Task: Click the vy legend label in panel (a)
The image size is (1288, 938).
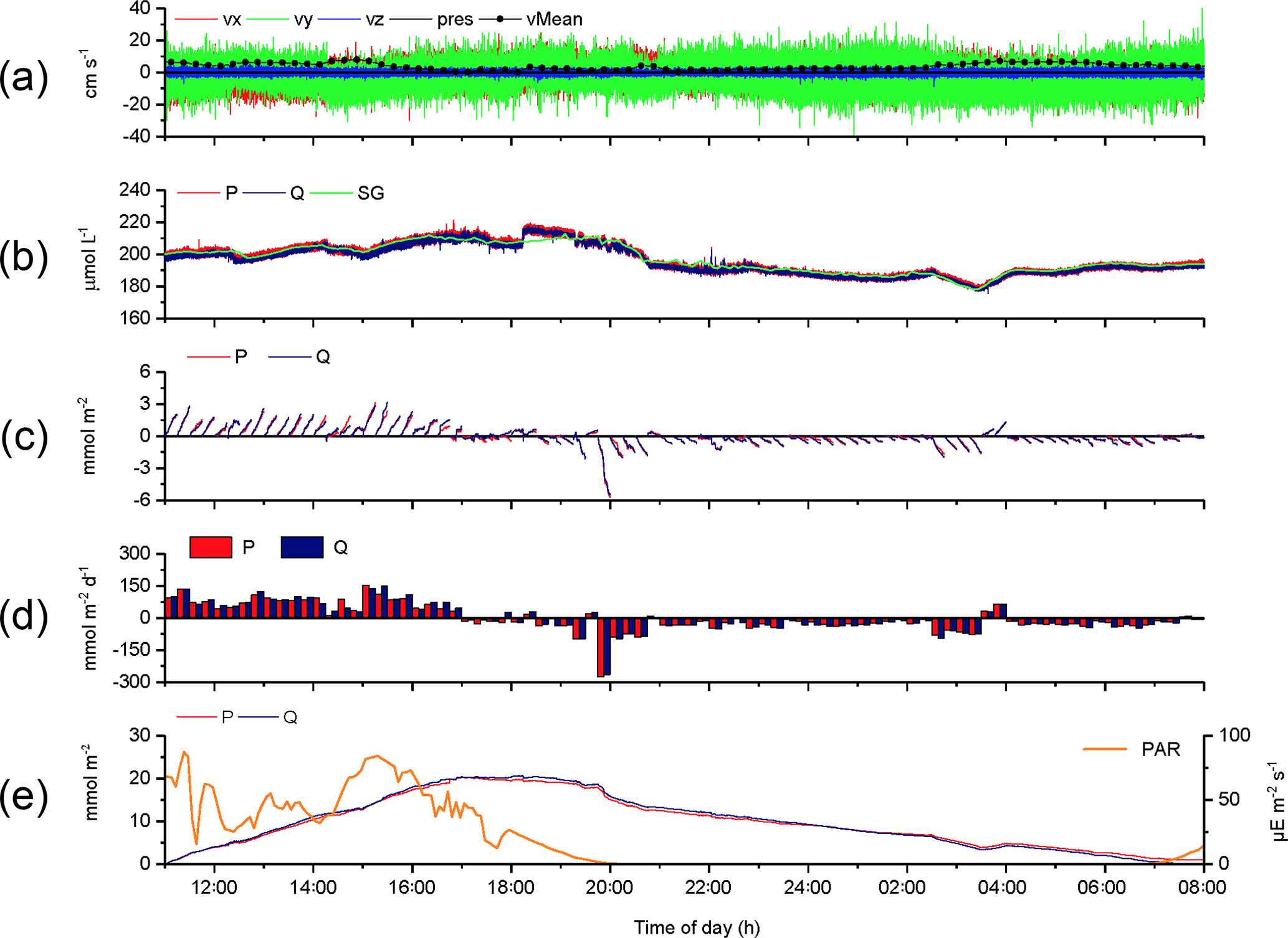Action: tap(303, 19)
